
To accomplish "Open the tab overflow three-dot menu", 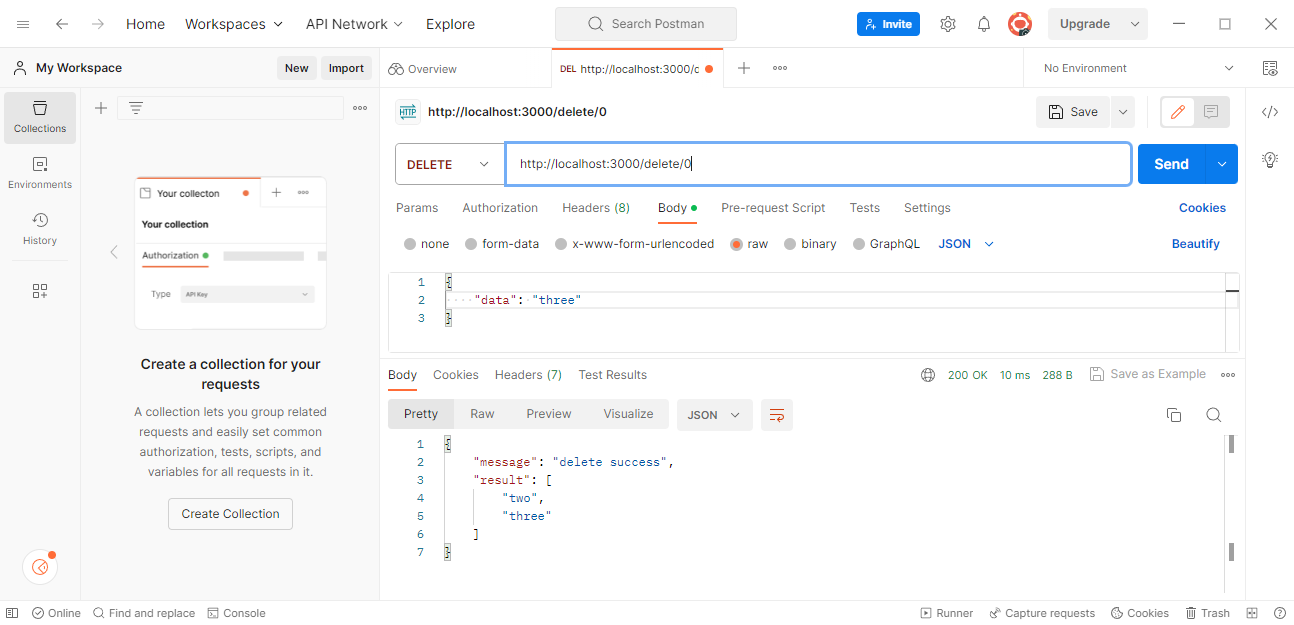I will pos(780,68).
